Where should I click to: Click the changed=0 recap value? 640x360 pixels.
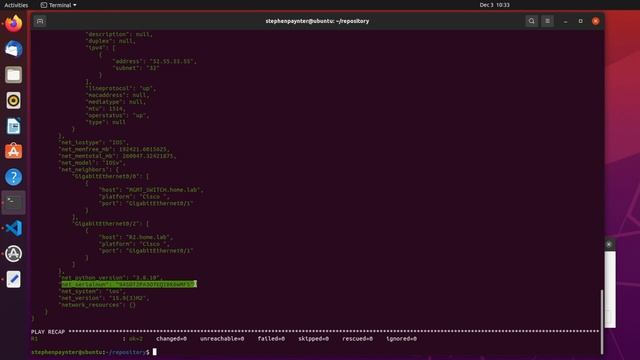(x=171, y=339)
